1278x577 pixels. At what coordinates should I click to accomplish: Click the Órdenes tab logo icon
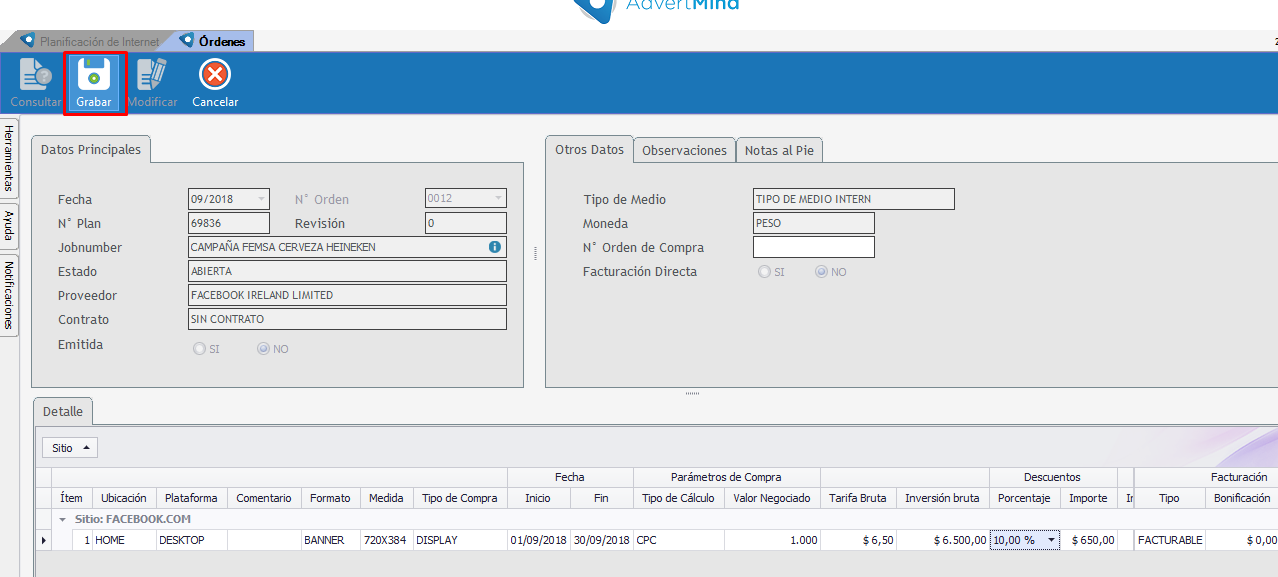click(x=186, y=41)
